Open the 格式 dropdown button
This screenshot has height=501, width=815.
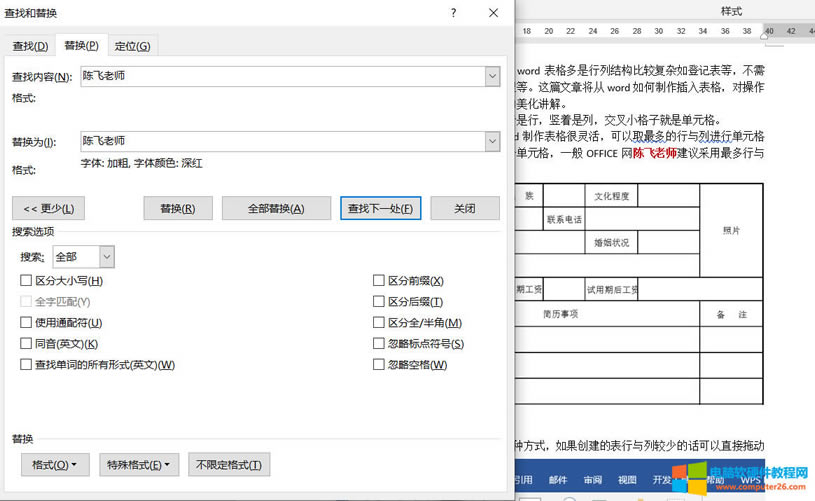point(55,465)
